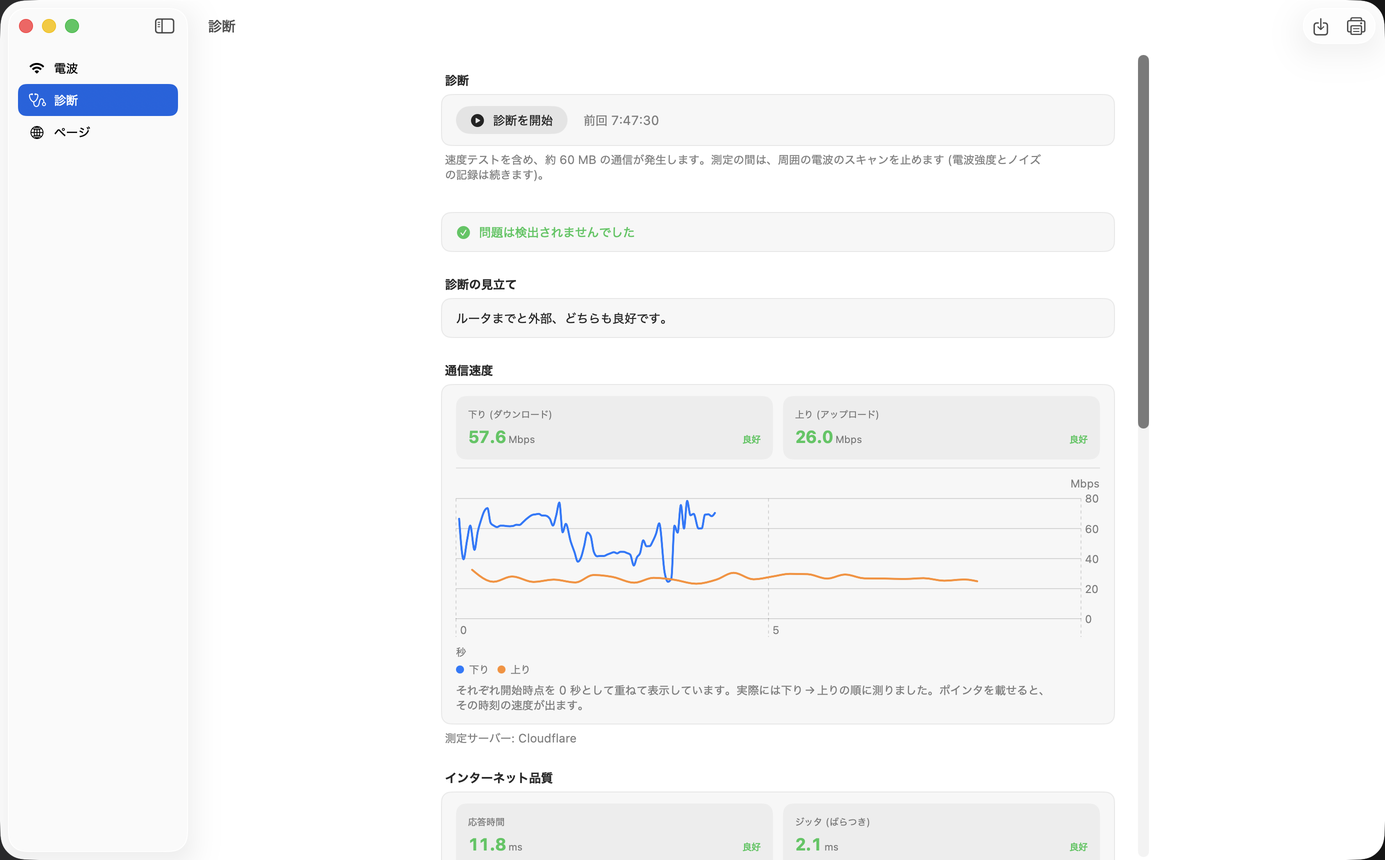Screen dimensions: 1385x860
Task: Select the 診断 sidebar item
Action: (98, 100)
